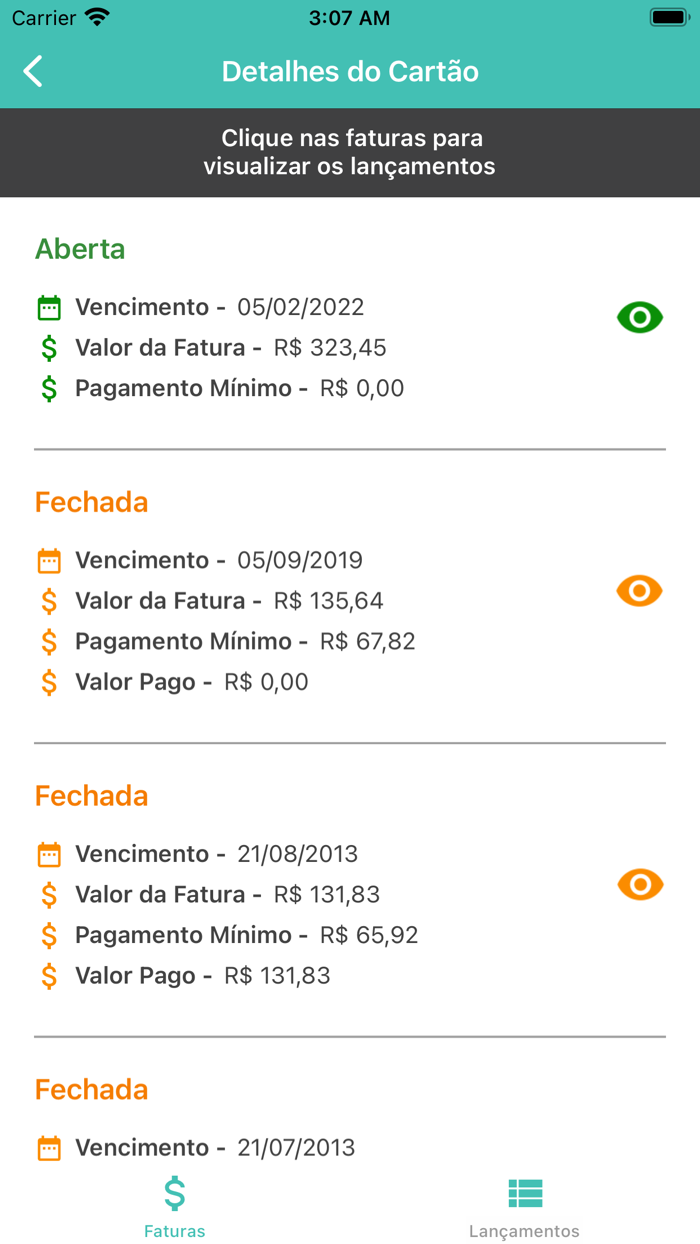Select the calendar icon beside Vencimento 05/02/2022

49,307
